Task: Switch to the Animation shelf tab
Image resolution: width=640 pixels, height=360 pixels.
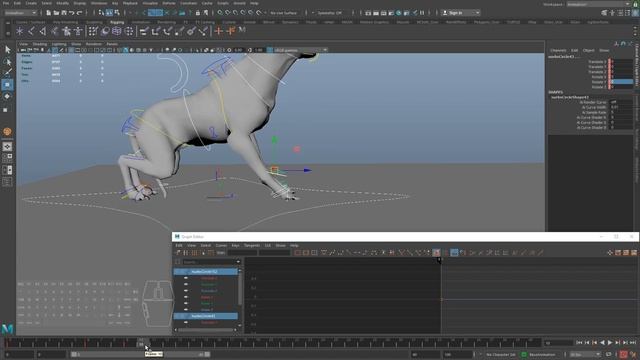Action: 140,22
